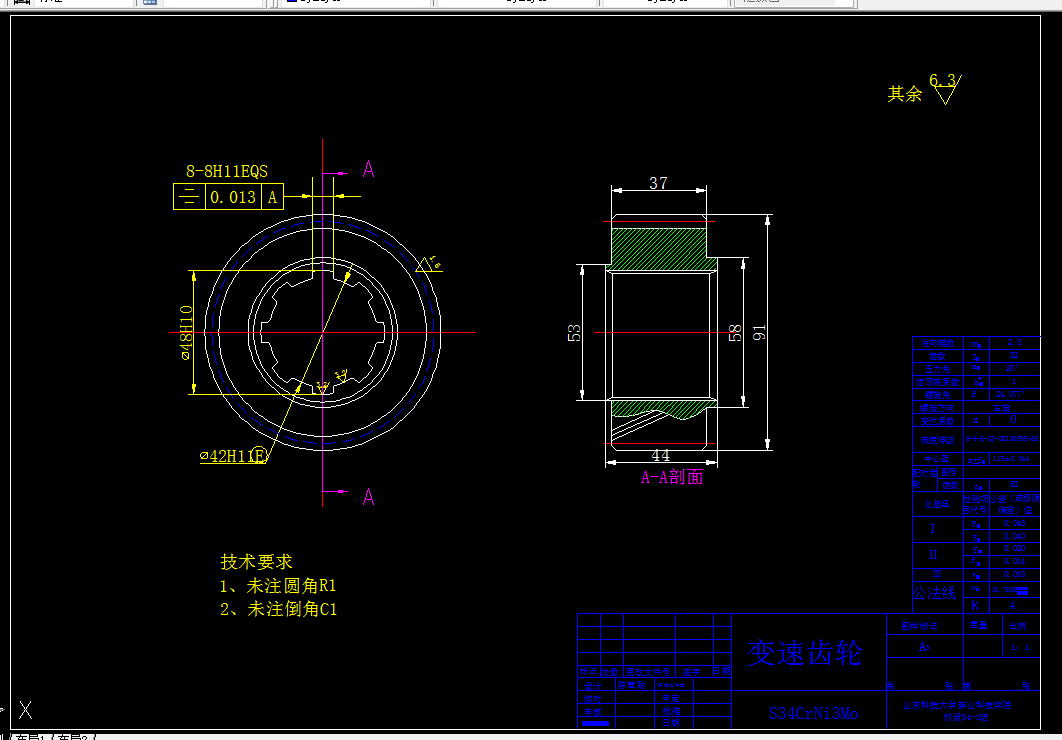
Task: Select the 8-8H11EQS dimension text
Action: 227,171
